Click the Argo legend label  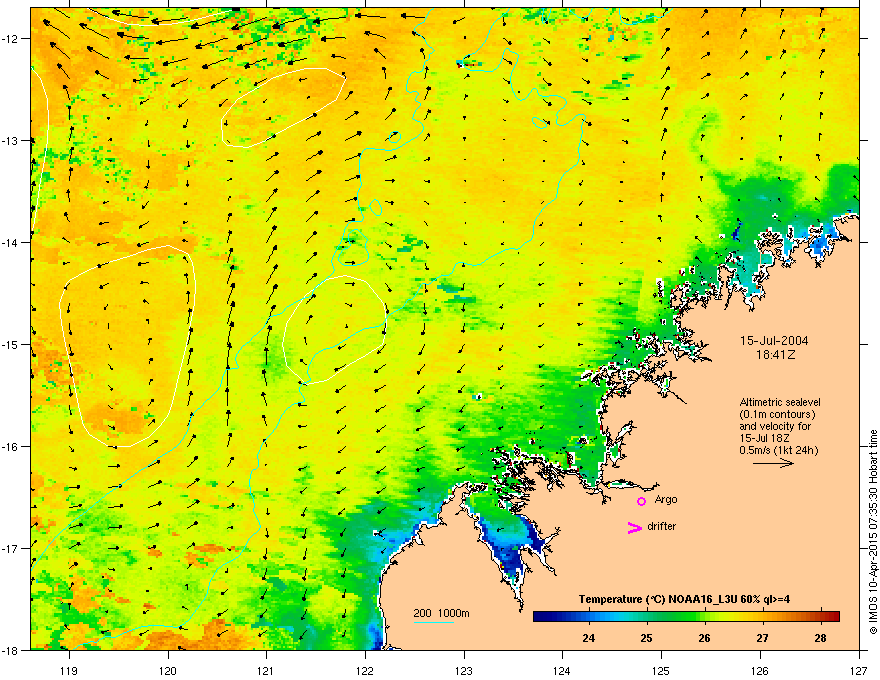pyautogui.click(x=666, y=499)
